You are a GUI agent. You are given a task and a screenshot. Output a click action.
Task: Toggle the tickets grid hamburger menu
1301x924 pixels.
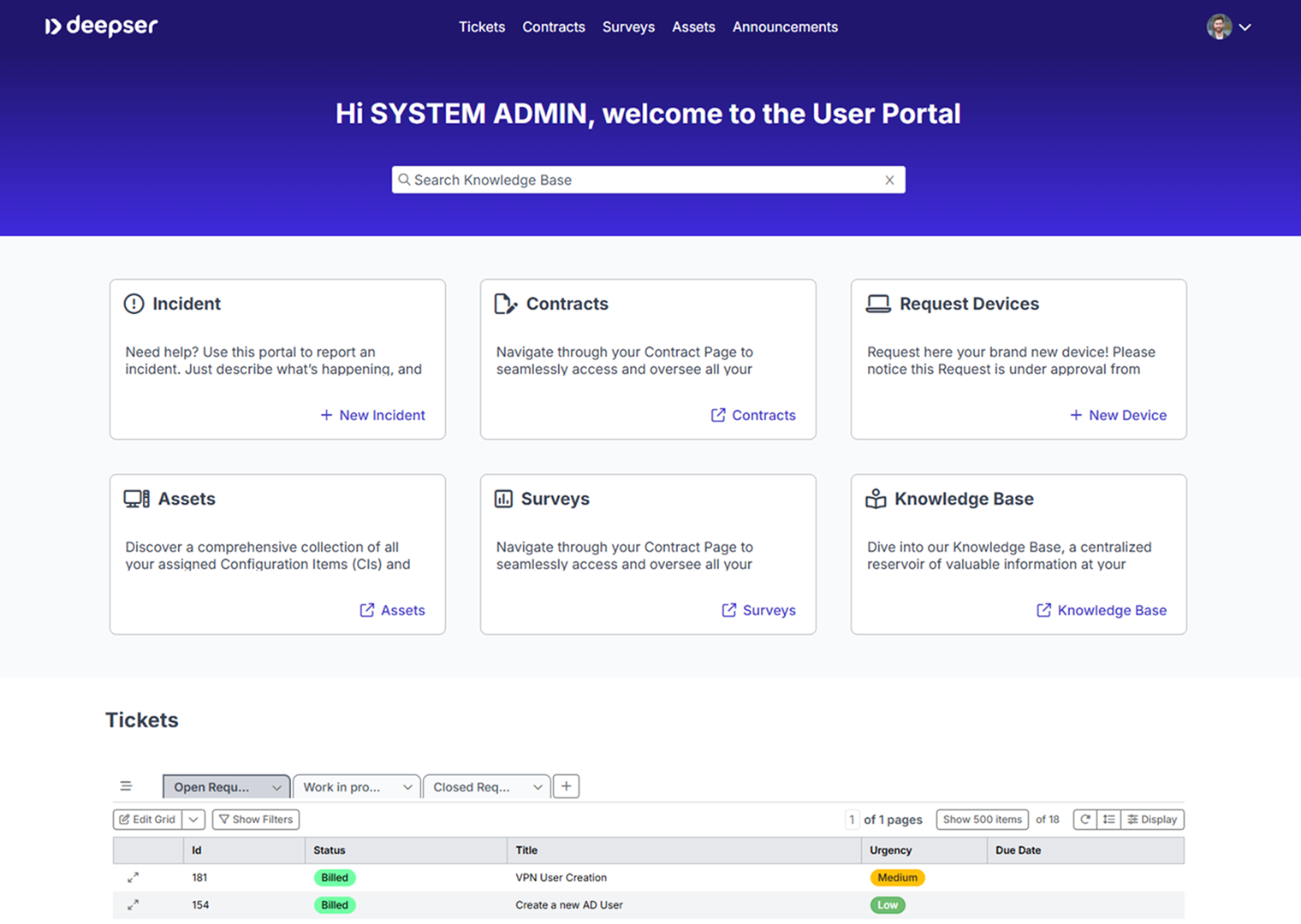[126, 786]
